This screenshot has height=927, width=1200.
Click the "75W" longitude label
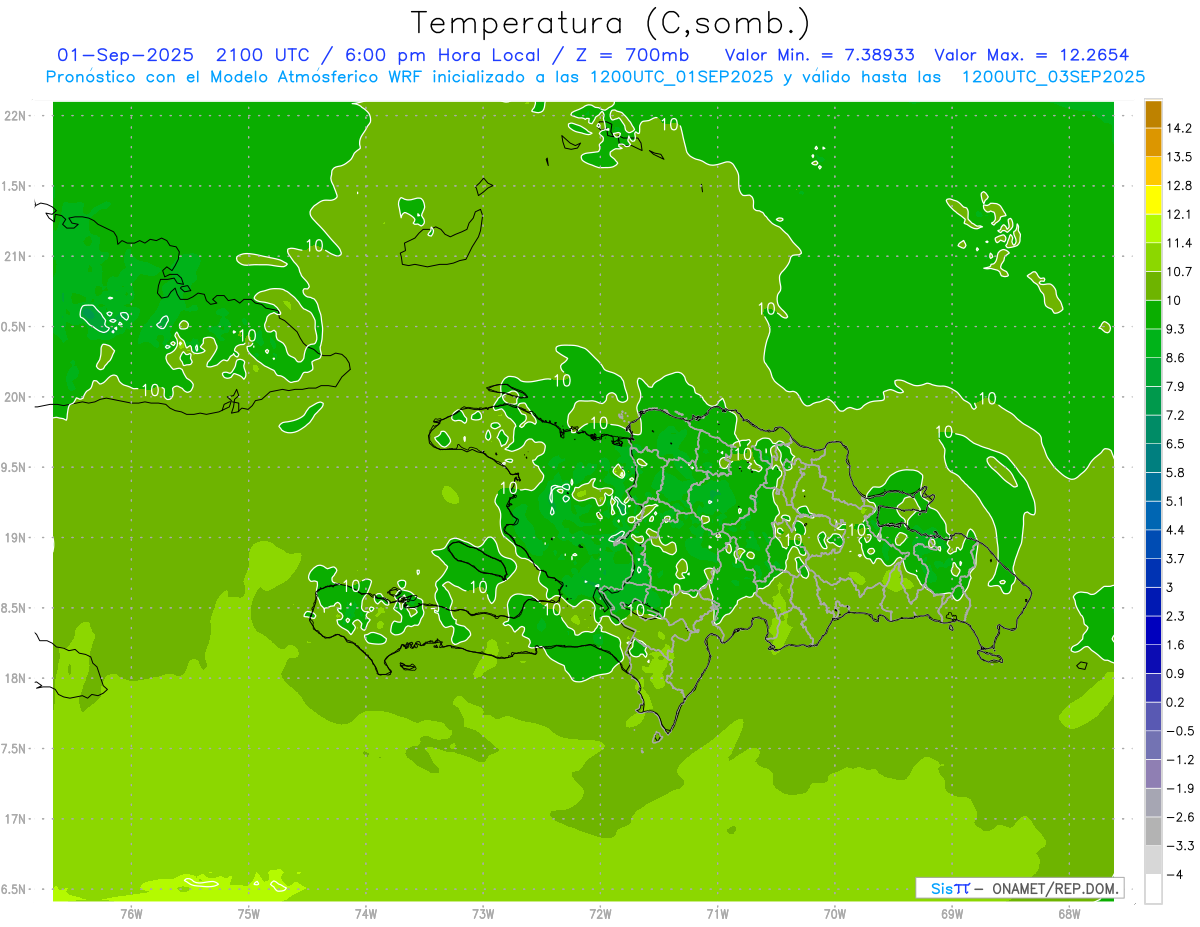(x=249, y=913)
